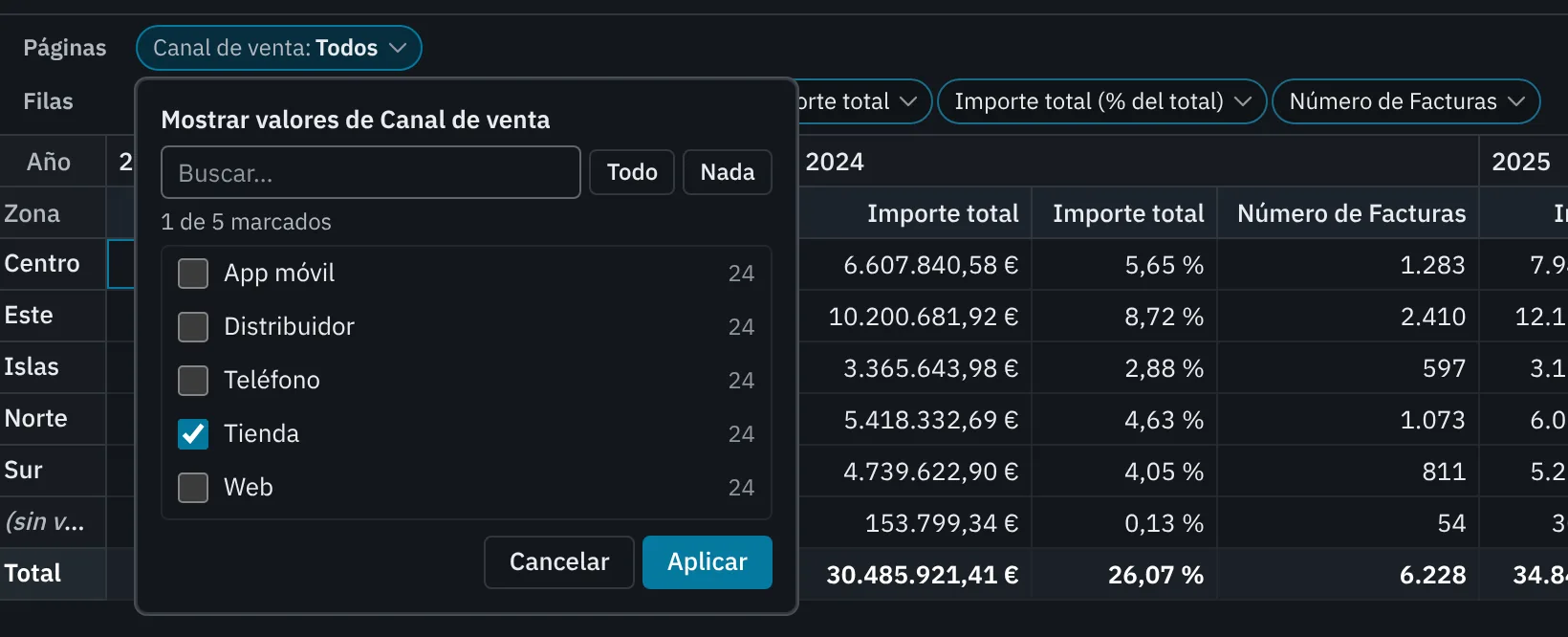The image size is (1568, 637).
Task: Click the invoice count cell 2.410
Action: pyautogui.click(x=1348, y=317)
